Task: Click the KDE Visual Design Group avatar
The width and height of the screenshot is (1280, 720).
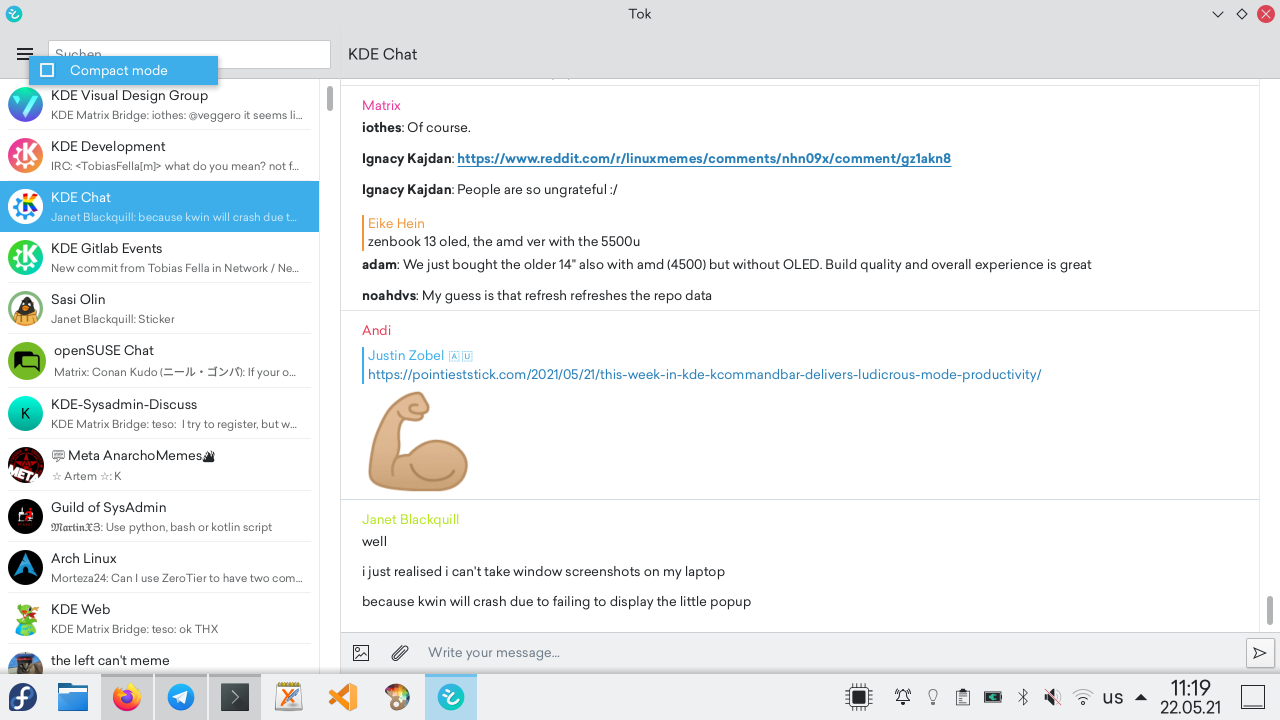Action: click(x=26, y=105)
